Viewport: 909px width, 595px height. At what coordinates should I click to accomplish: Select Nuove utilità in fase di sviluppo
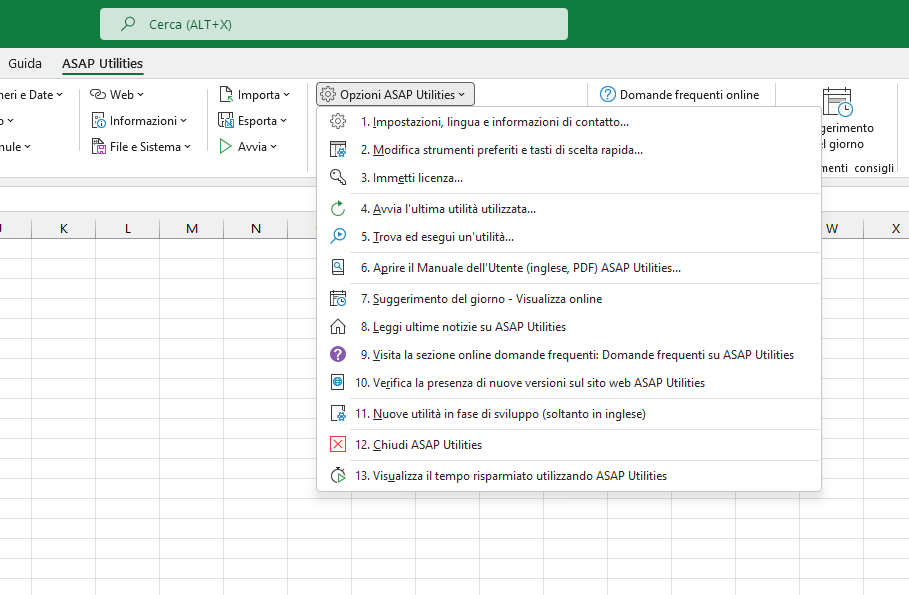(x=569, y=413)
